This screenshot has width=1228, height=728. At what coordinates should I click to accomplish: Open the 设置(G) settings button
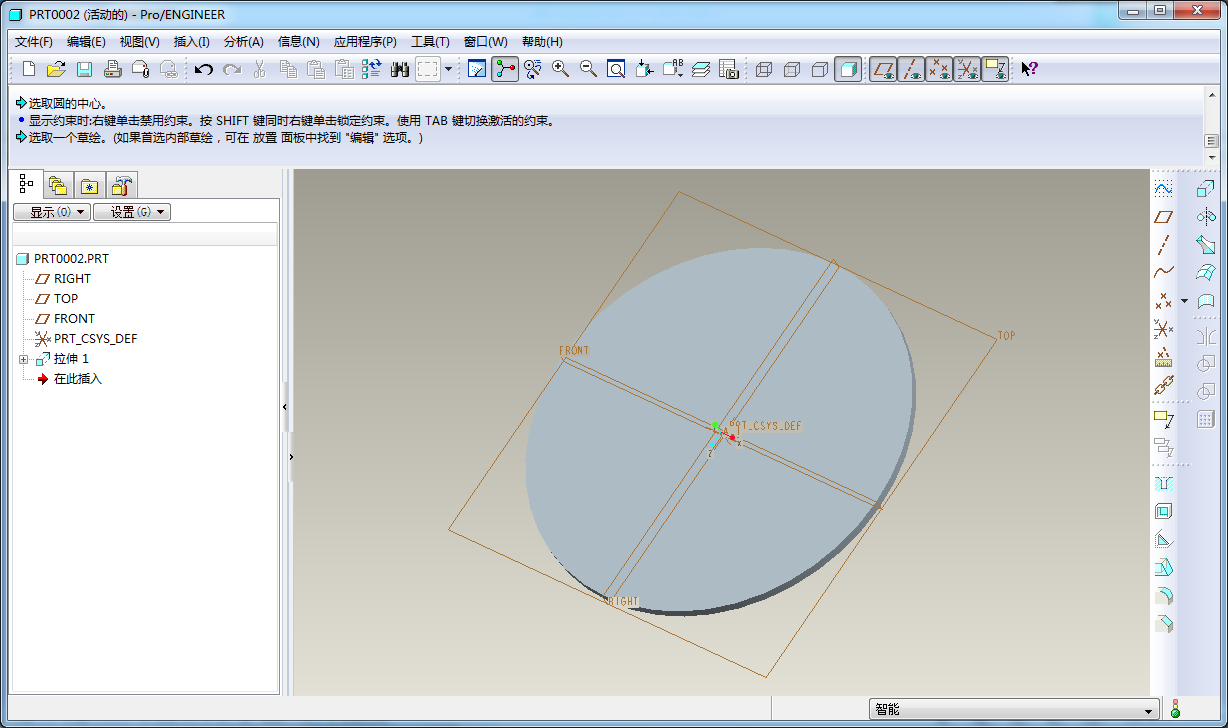tap(131, 212)
